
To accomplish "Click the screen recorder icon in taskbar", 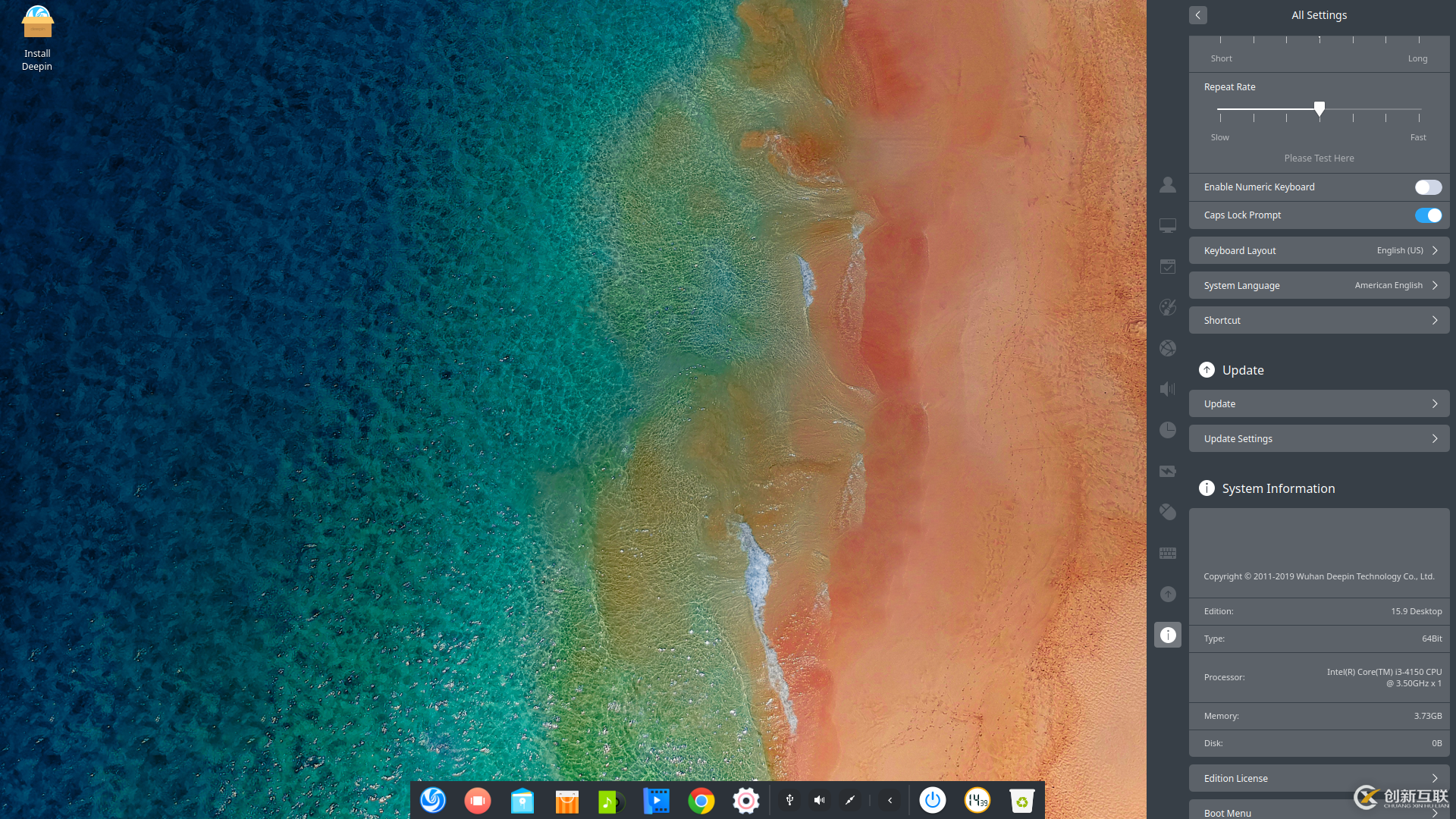I will [x=478, y=800].
